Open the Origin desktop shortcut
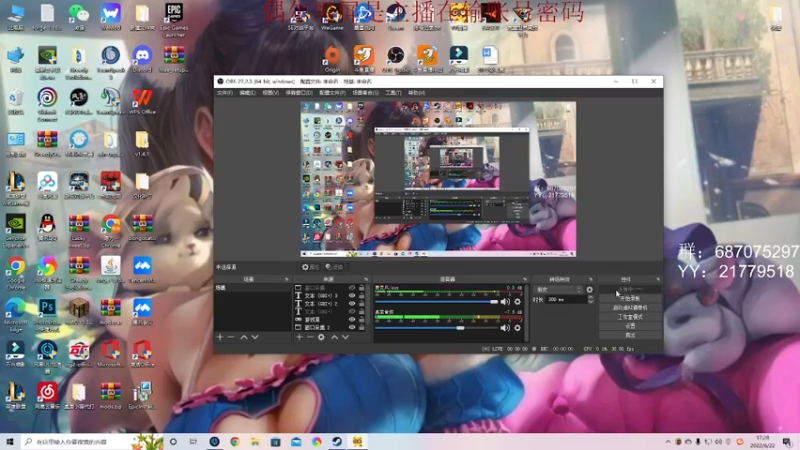This screenshot has height=450, width=800. point(332,60)
